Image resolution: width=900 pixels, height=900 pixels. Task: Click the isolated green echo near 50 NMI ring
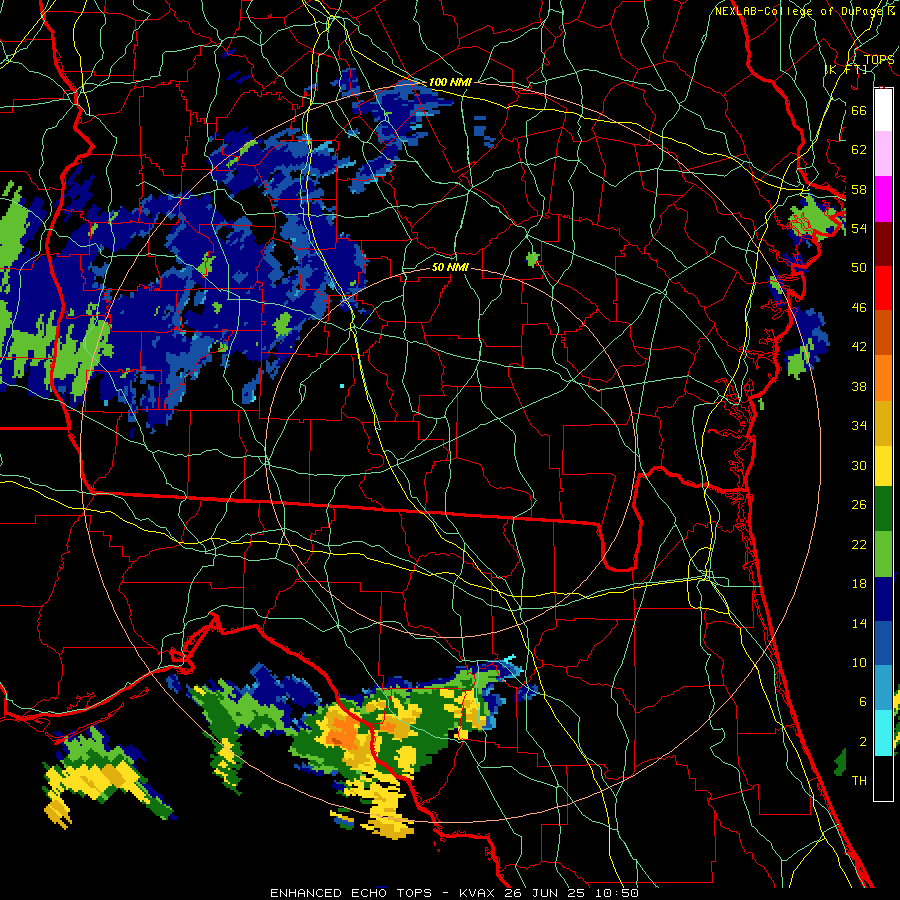coord(533,259)
